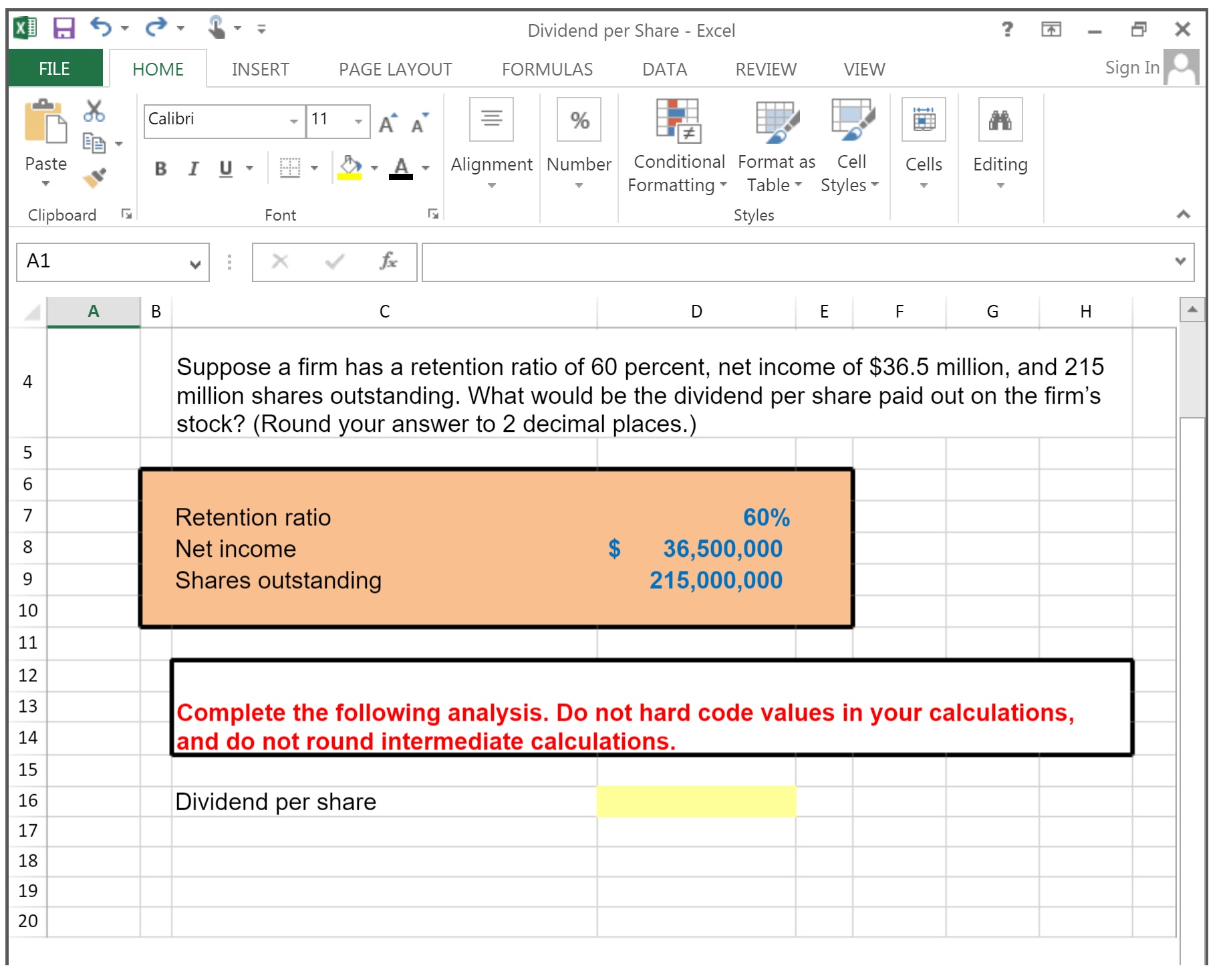This screenshot has width=1231, height=980.
Task: Open the FILE menu
Action: [x=54, y=69]
